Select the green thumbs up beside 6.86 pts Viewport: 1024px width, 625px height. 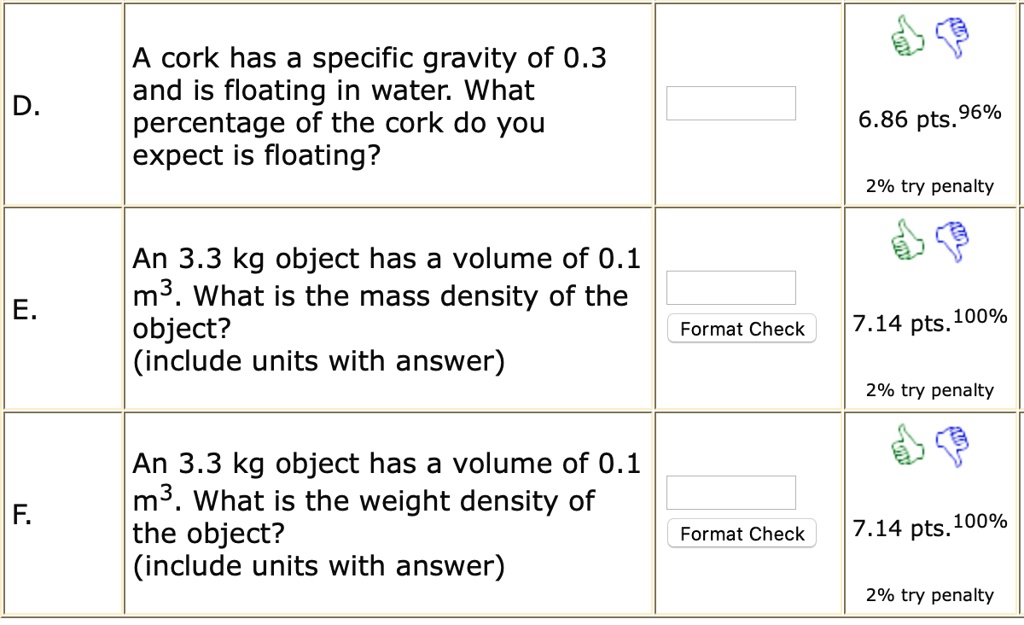point(906,36)
